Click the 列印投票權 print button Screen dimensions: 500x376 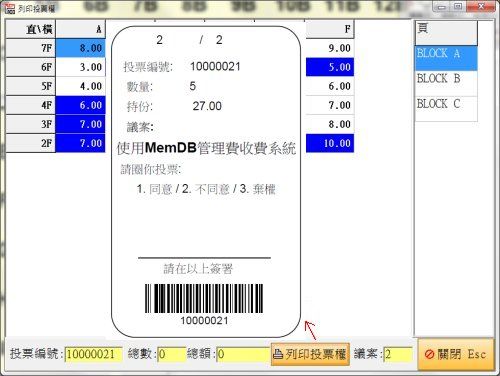click(310, 354)
